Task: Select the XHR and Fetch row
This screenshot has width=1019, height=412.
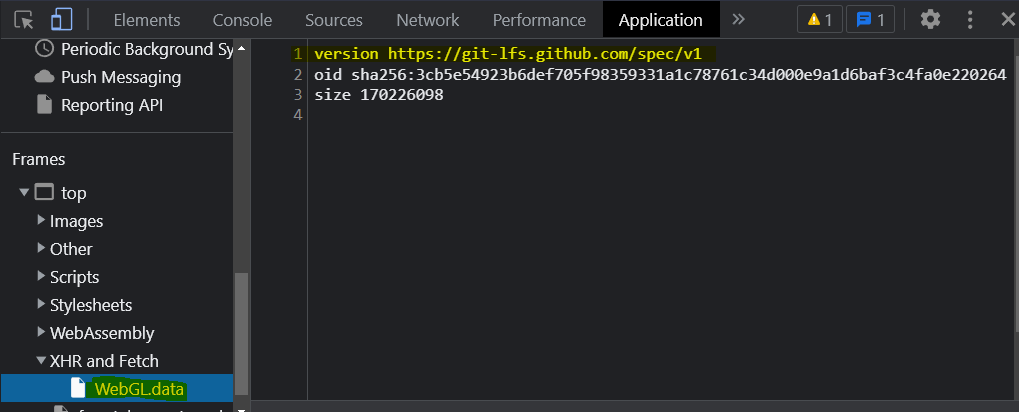Action: coord(117,361)
